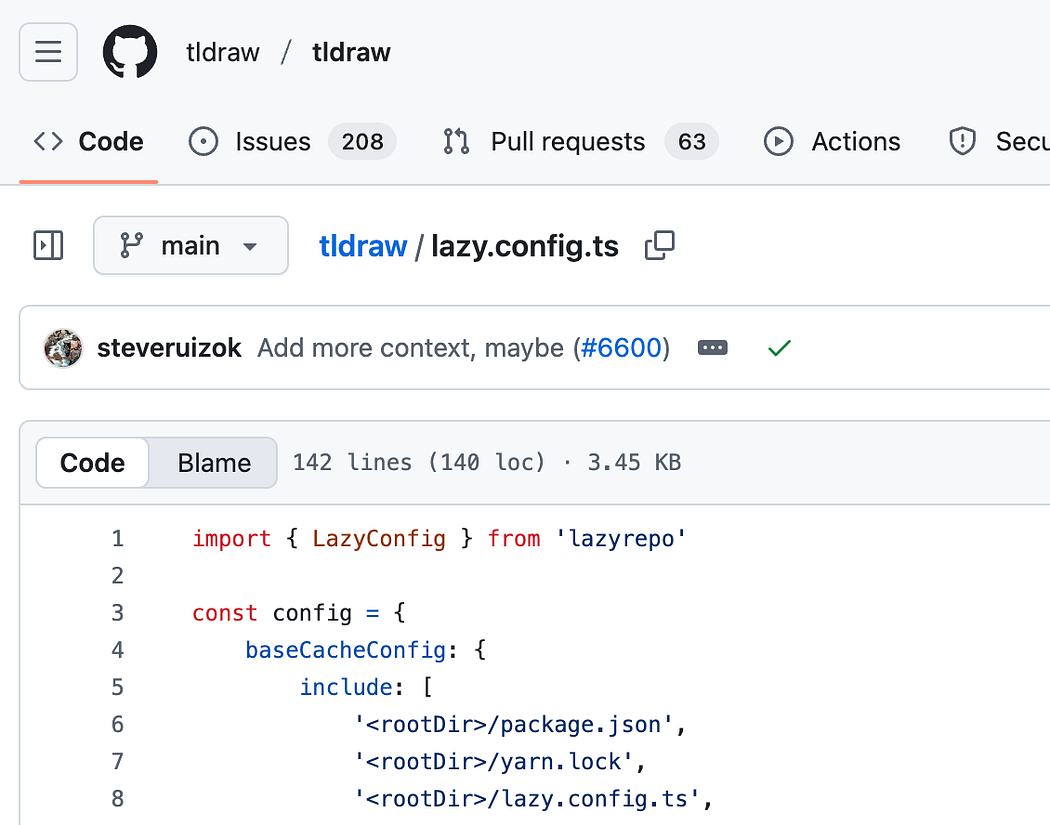Open the Issues tab
This screenshot has width=1050, height=825.
click(x=292, y=141)
